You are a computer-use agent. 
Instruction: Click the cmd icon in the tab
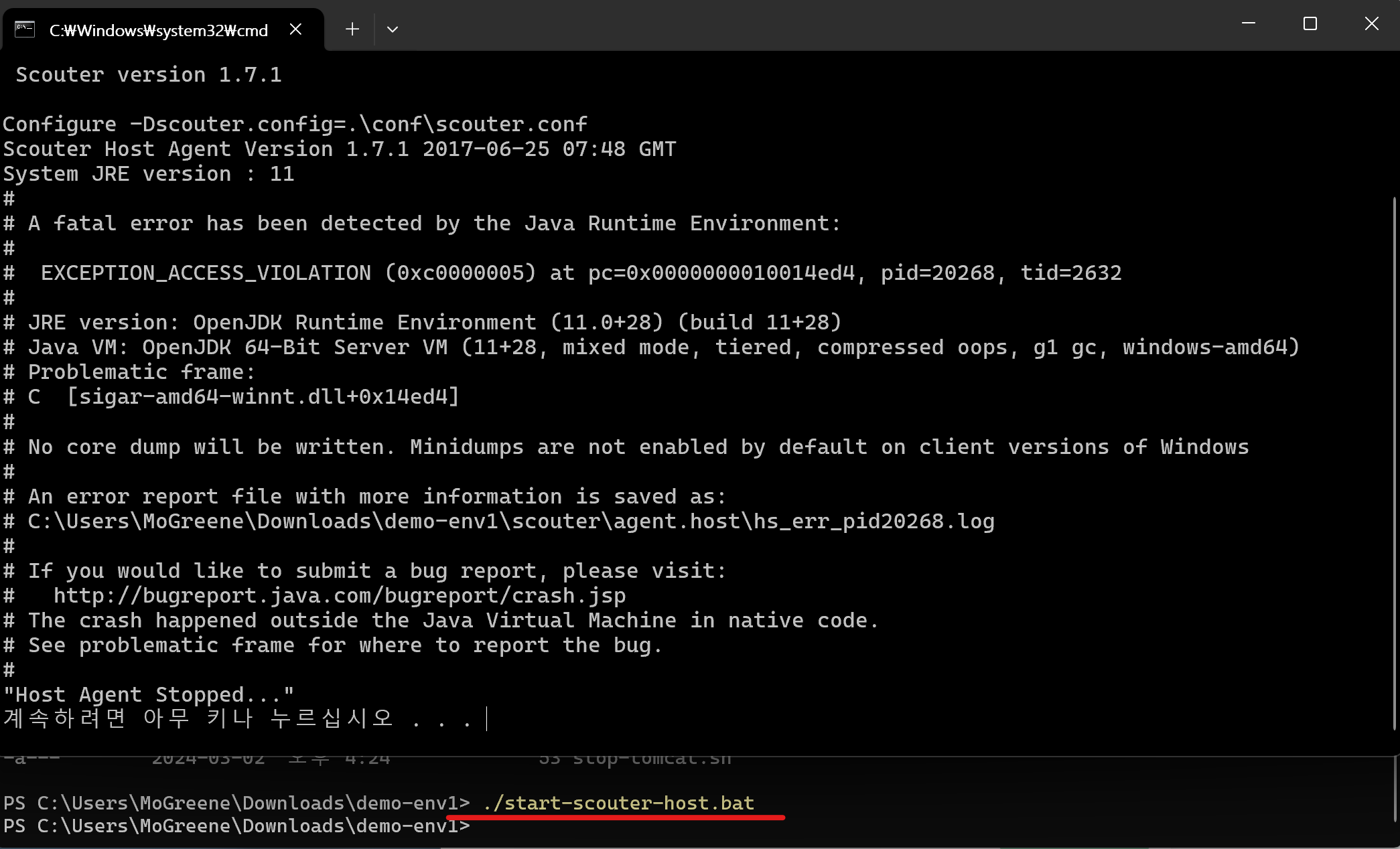tap(25, 29)
